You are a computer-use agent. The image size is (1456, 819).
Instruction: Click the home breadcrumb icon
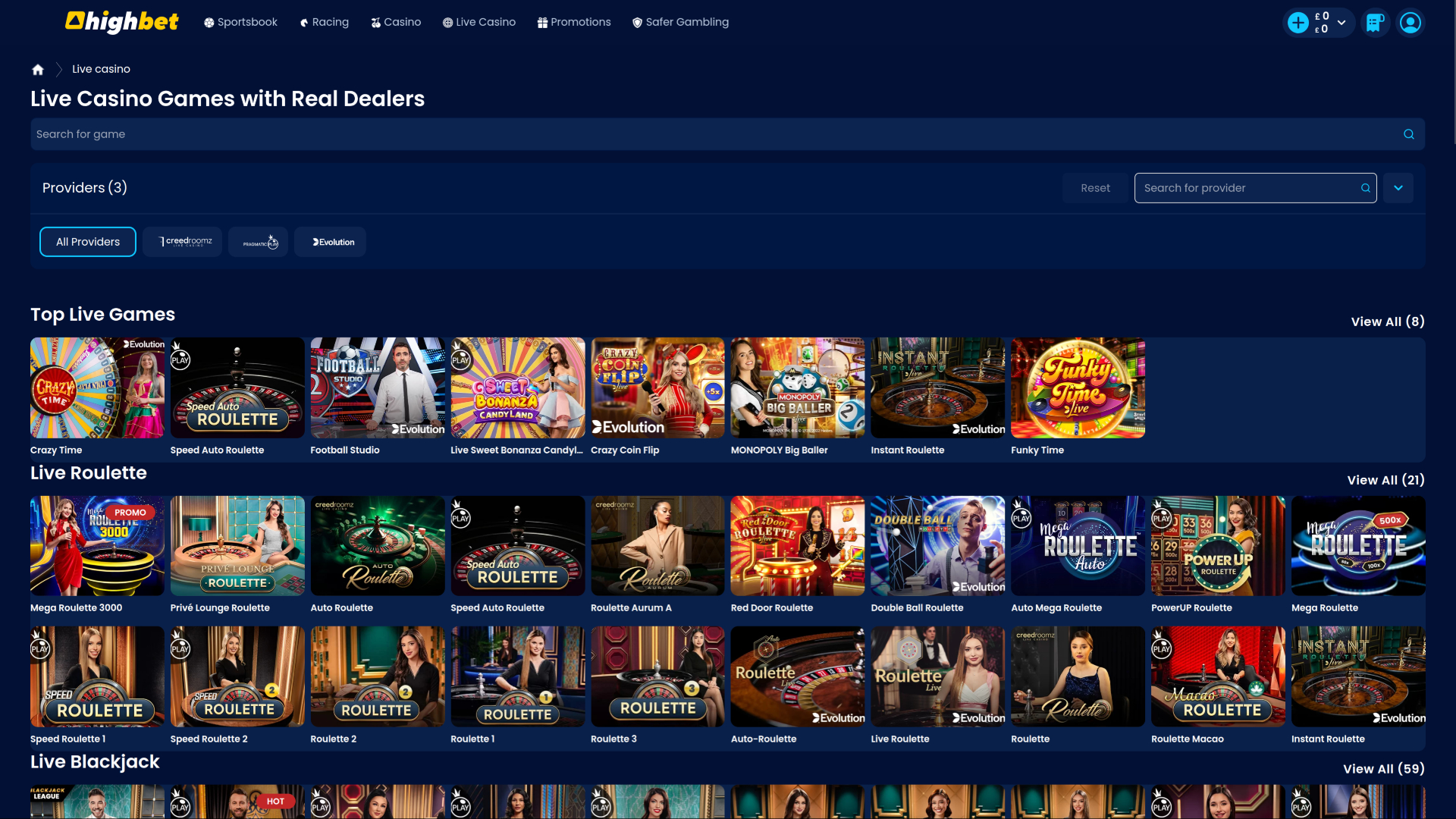point(37,69)
